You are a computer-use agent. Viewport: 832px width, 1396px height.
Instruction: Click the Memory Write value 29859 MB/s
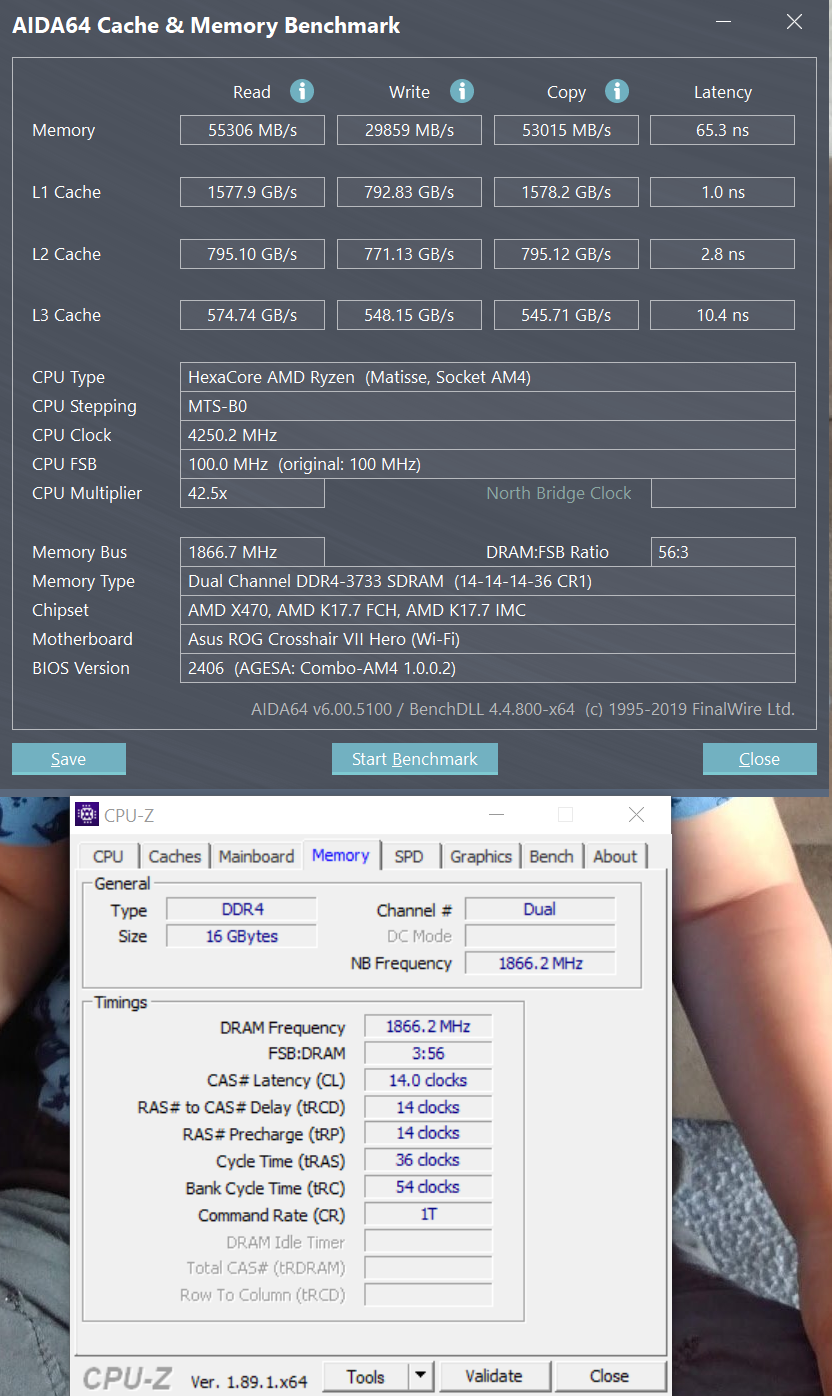point(409,130)
